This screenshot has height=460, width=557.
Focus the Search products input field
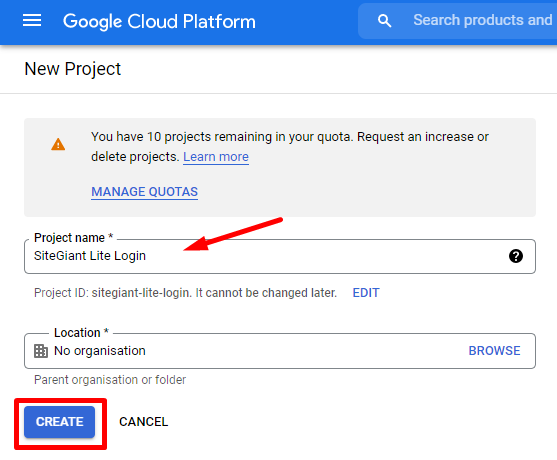tap(483, 20)
